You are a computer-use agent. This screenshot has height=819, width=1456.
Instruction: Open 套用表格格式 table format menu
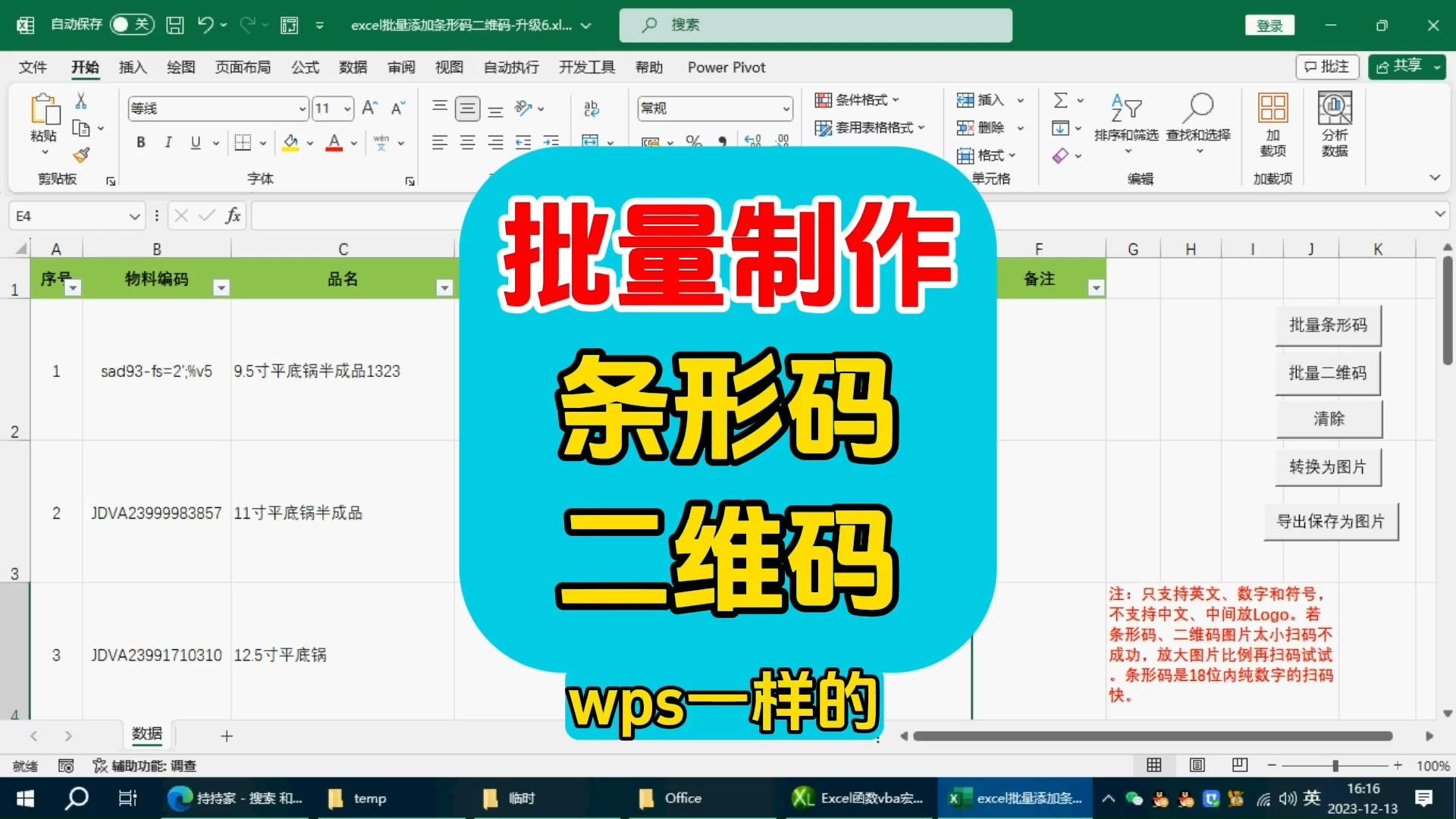(x=870, y=127)
